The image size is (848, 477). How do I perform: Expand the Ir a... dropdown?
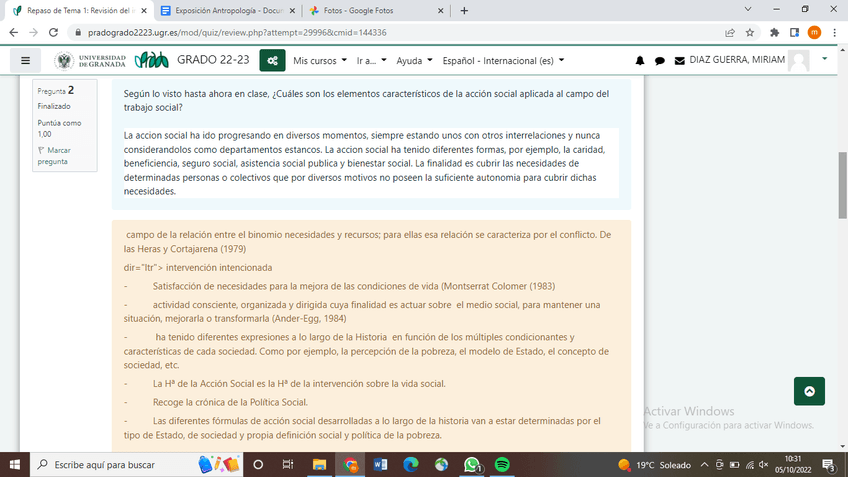[x=372, y=61]
